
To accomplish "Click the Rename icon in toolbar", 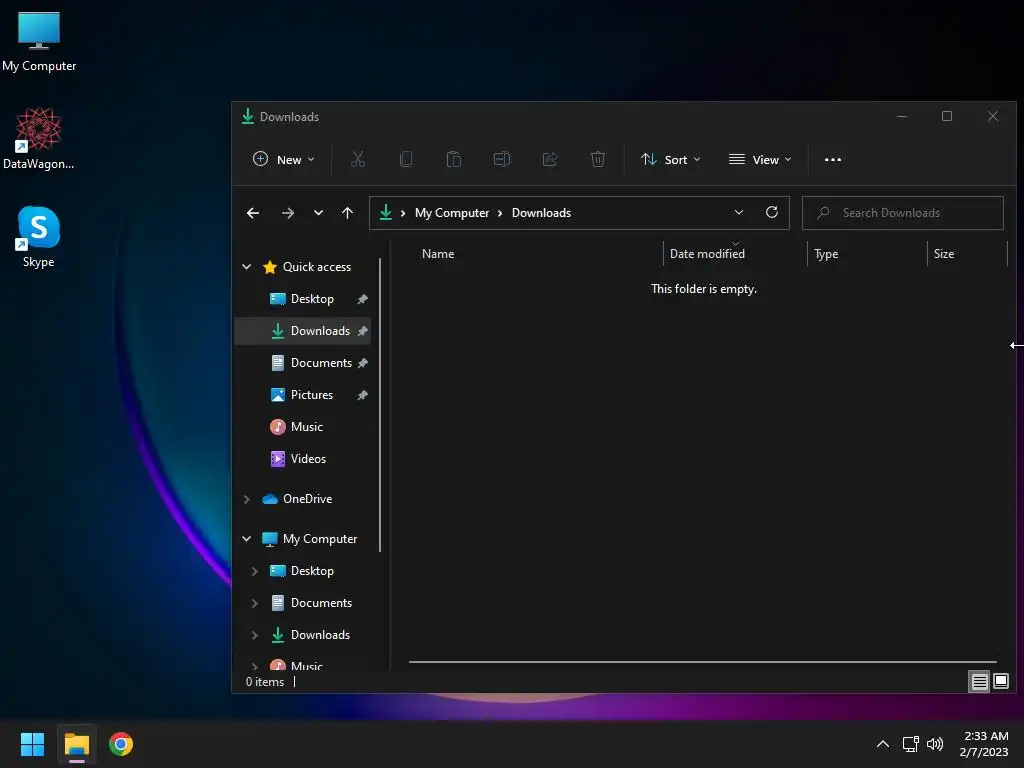I will click(502, 159).
